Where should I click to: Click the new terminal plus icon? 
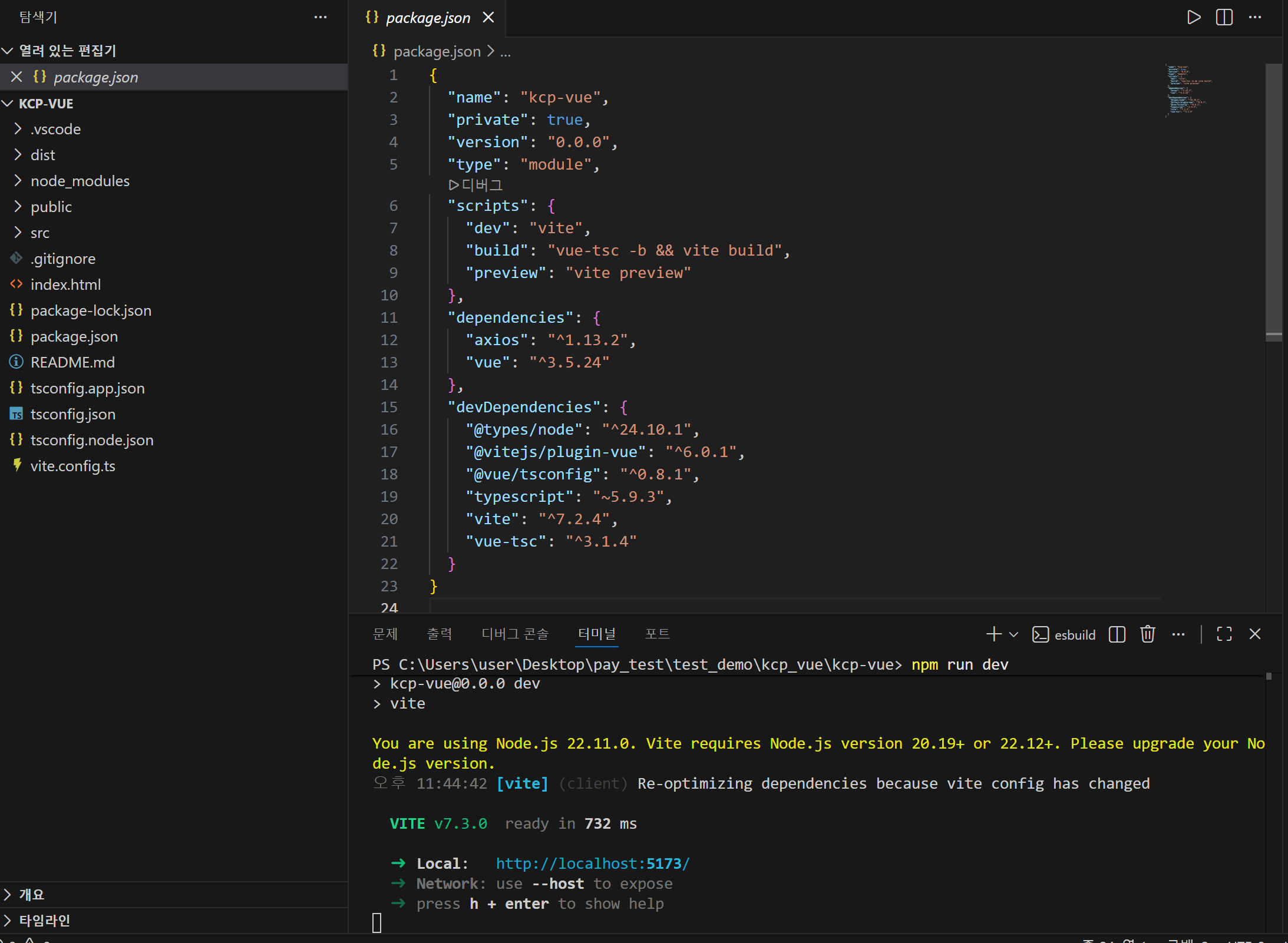[x=993, y=634]
